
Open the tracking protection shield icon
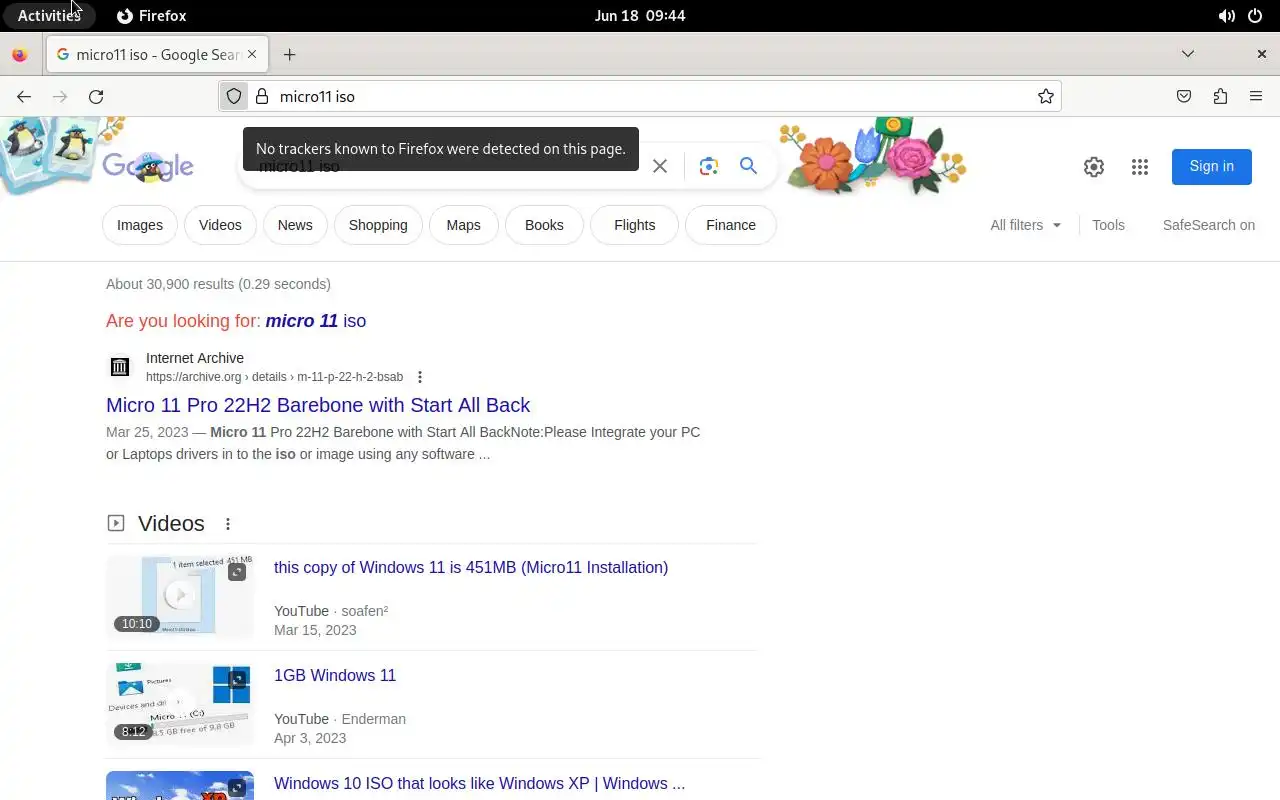[x=234, y=96]
